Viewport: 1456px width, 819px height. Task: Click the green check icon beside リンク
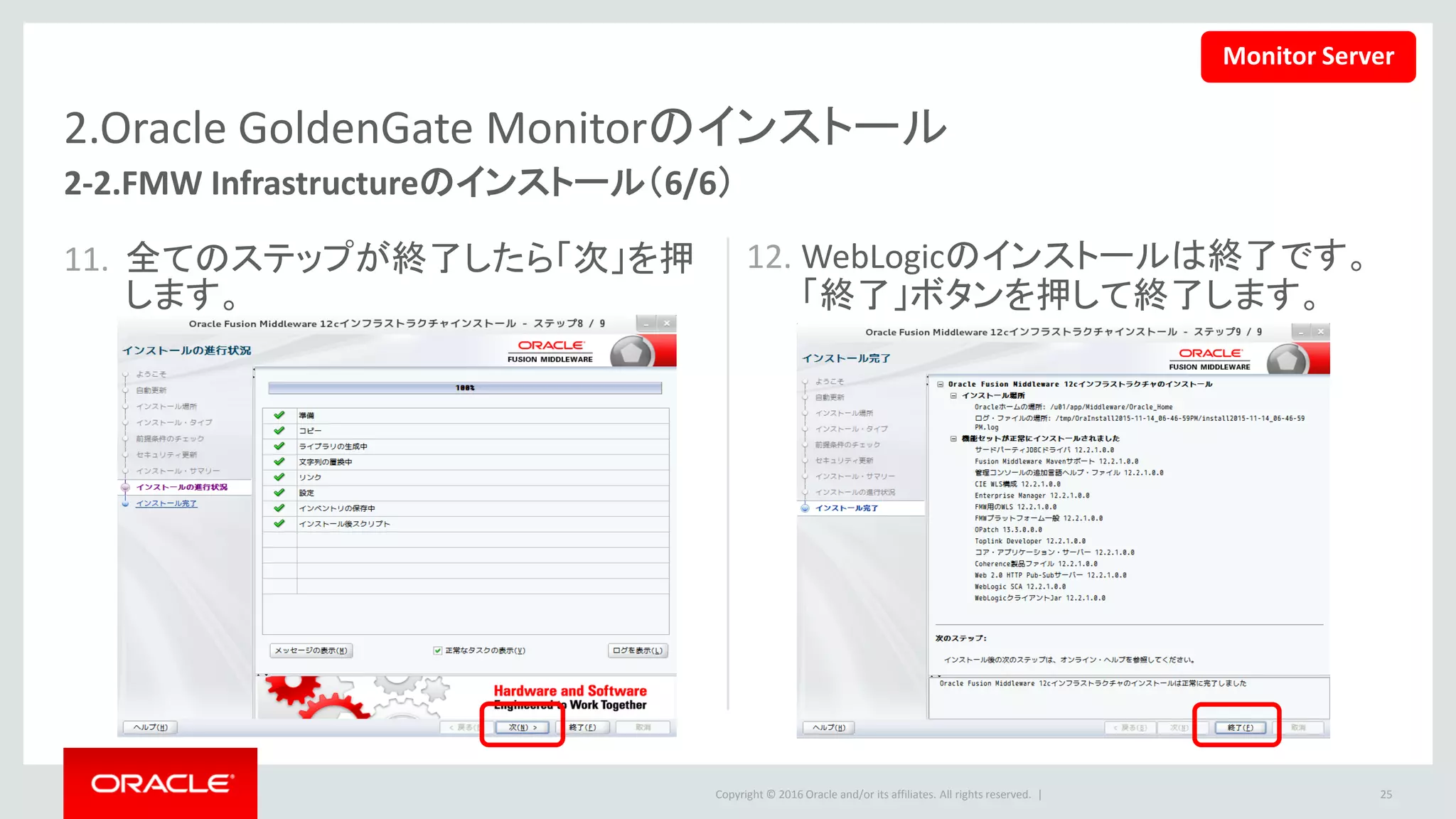click(279, 477)
